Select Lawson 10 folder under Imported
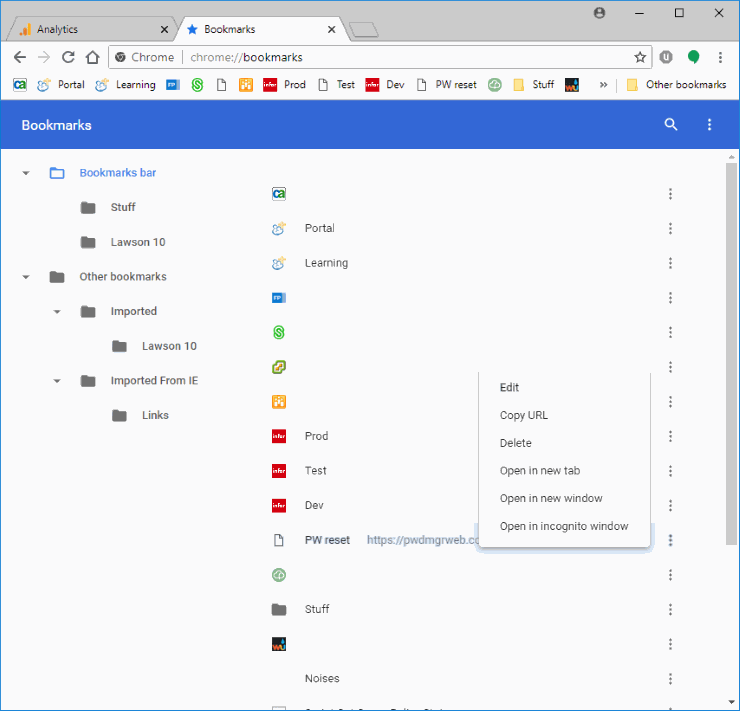This screenshot has height=711, width=740. tap(154, 346)
